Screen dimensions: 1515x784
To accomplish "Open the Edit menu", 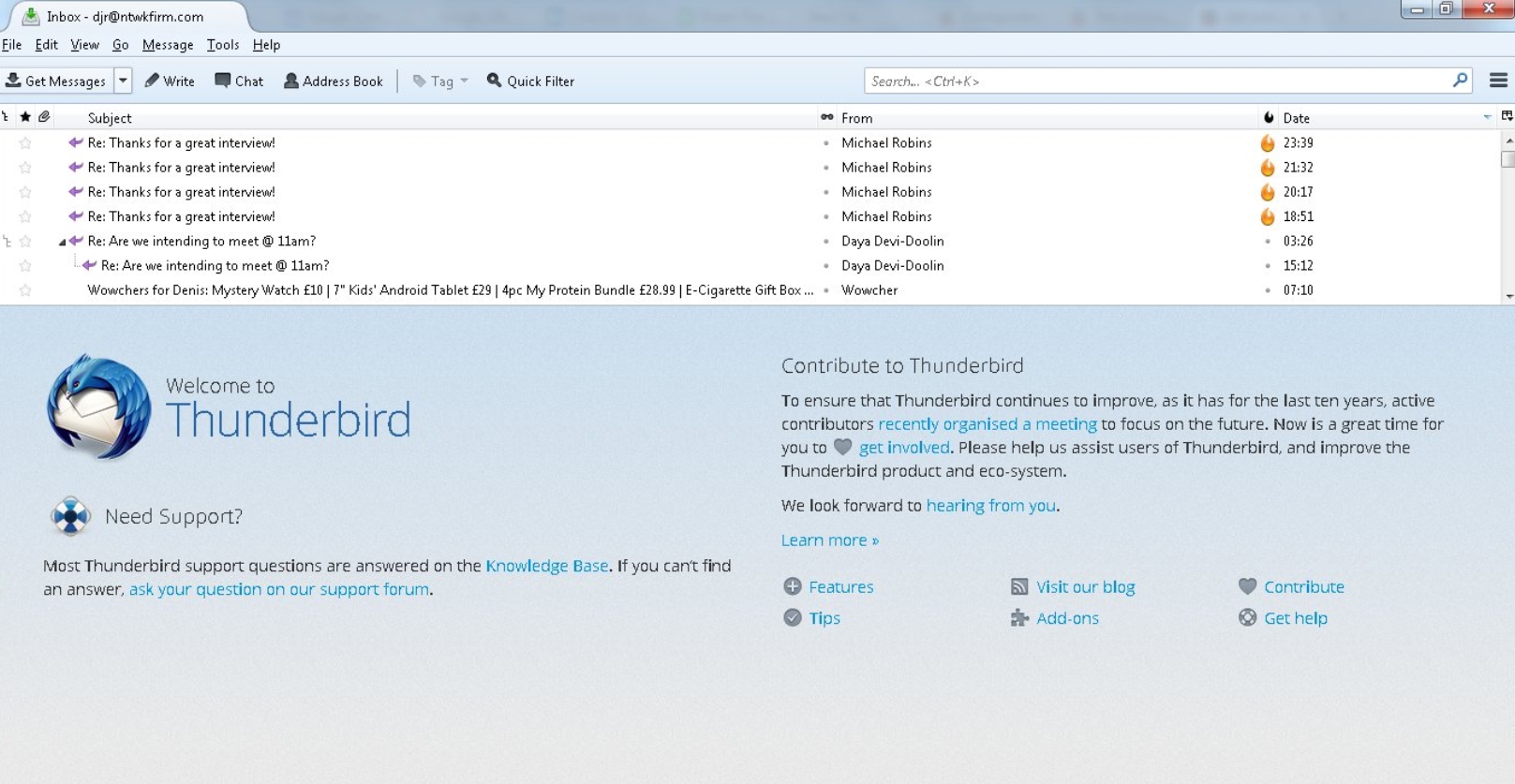I will pos(46,45).
